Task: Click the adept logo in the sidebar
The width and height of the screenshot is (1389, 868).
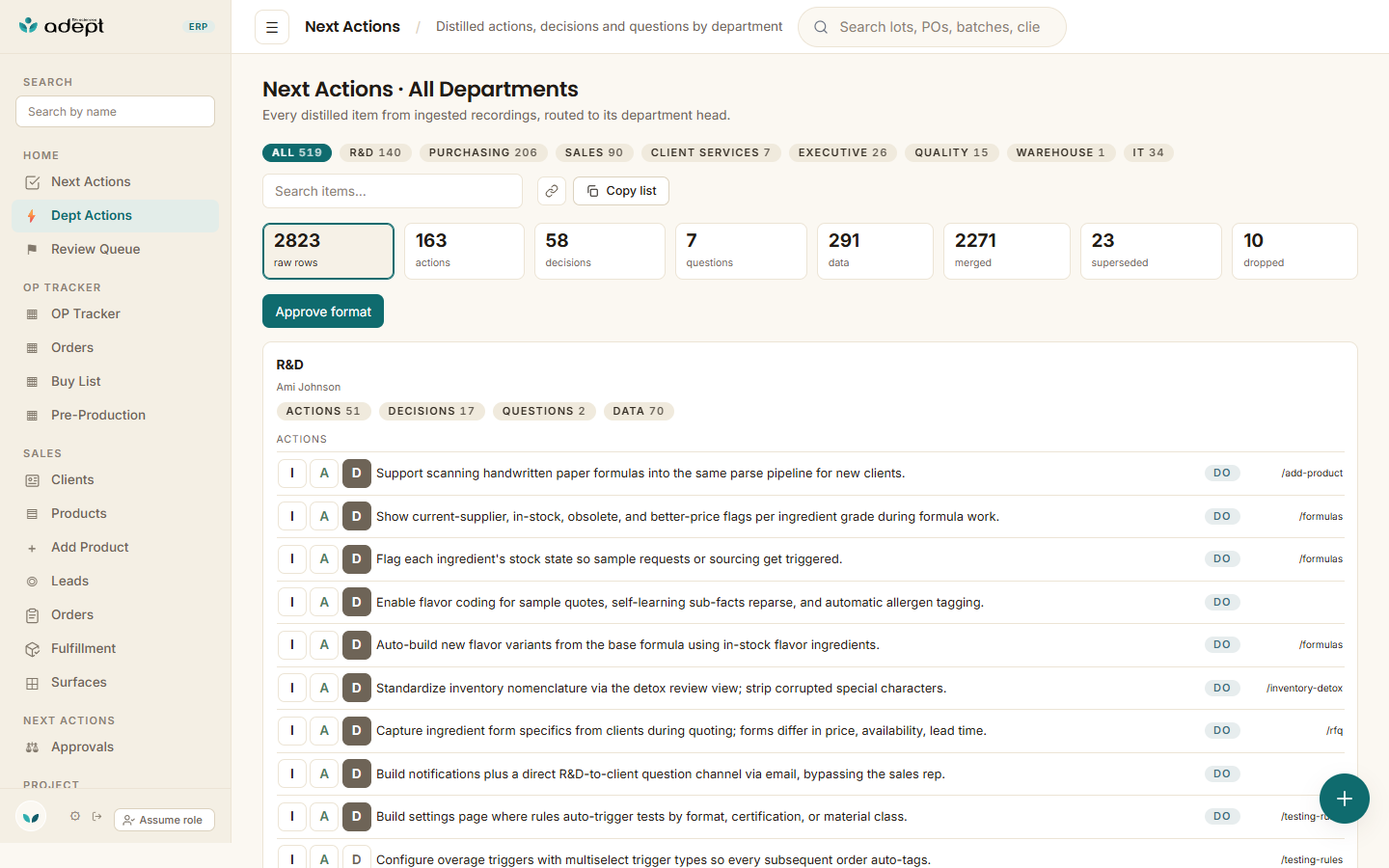Action: click(62, 26)
